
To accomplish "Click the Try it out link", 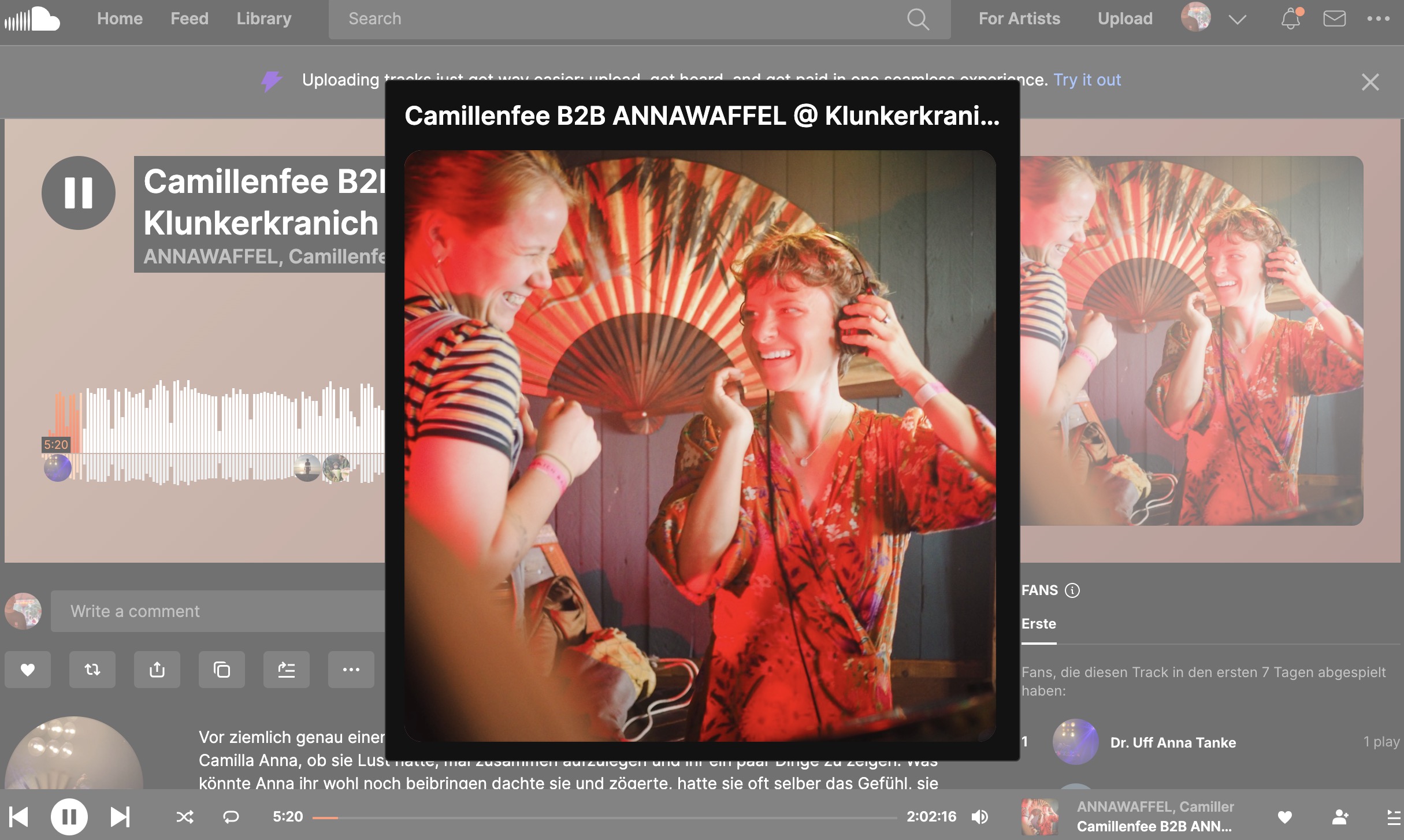I will tap(1087, 80).
